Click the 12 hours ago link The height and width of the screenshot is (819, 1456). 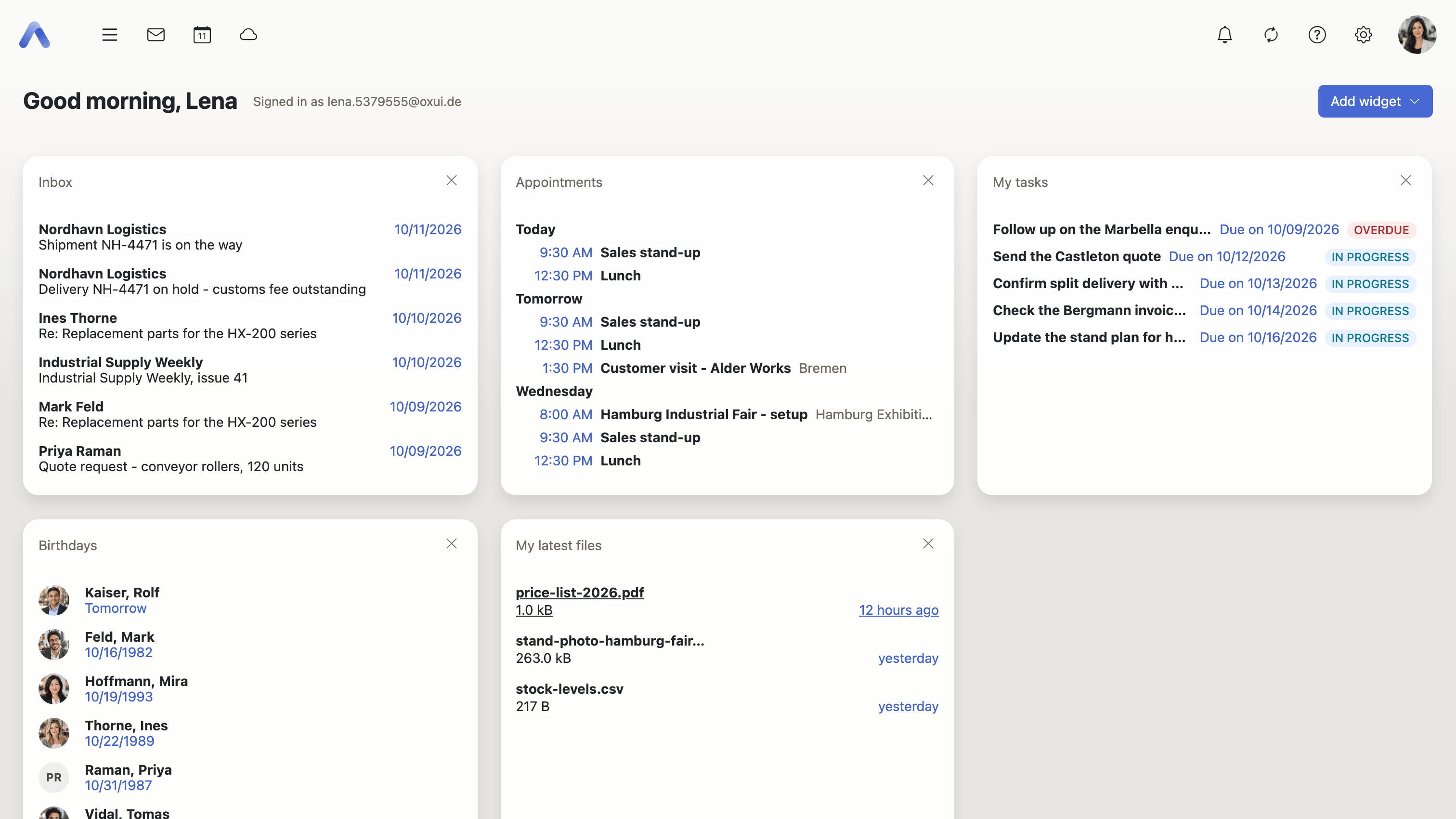tap(899, 610)
